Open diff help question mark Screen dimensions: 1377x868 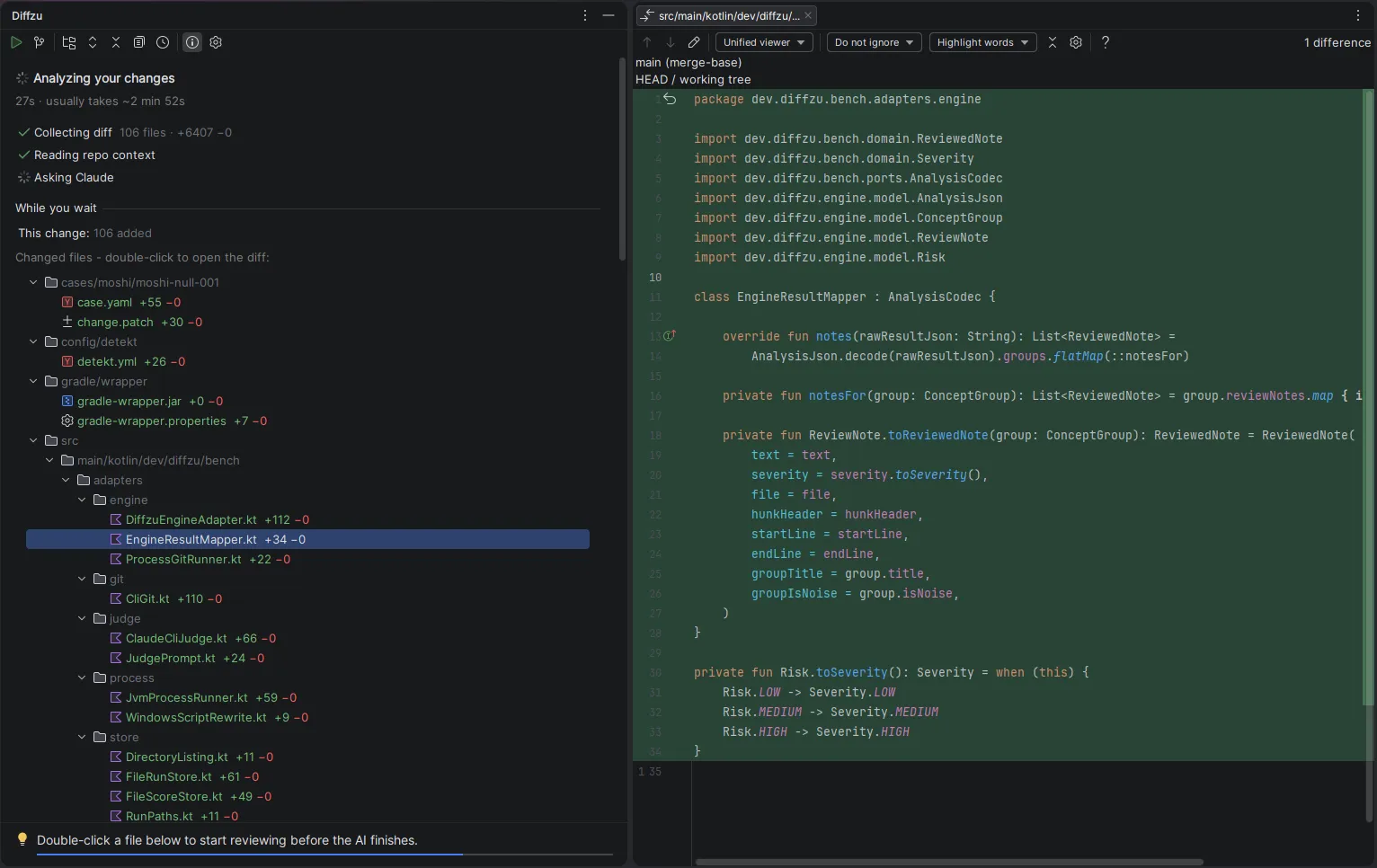point(1106,42)
